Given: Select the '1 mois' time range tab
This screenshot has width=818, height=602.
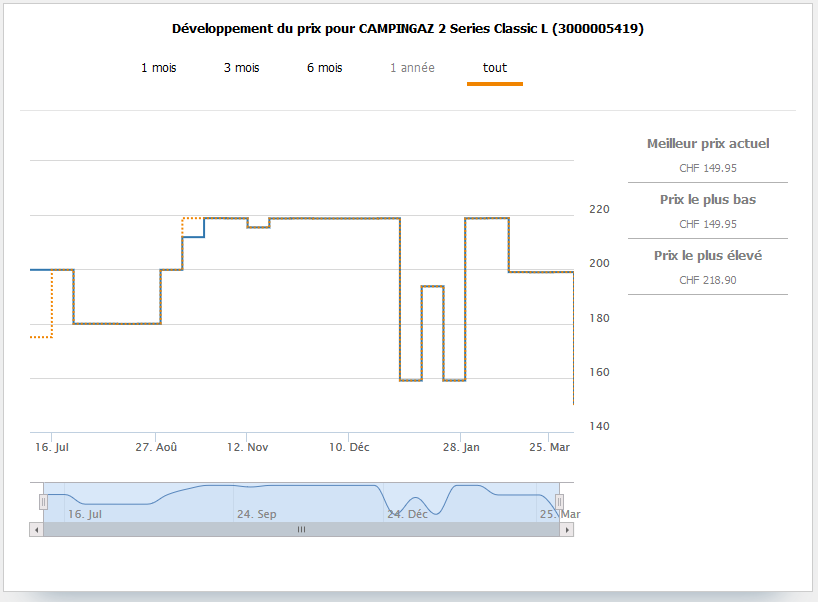Looking at the screenshot, I should [x=159, y=68].
